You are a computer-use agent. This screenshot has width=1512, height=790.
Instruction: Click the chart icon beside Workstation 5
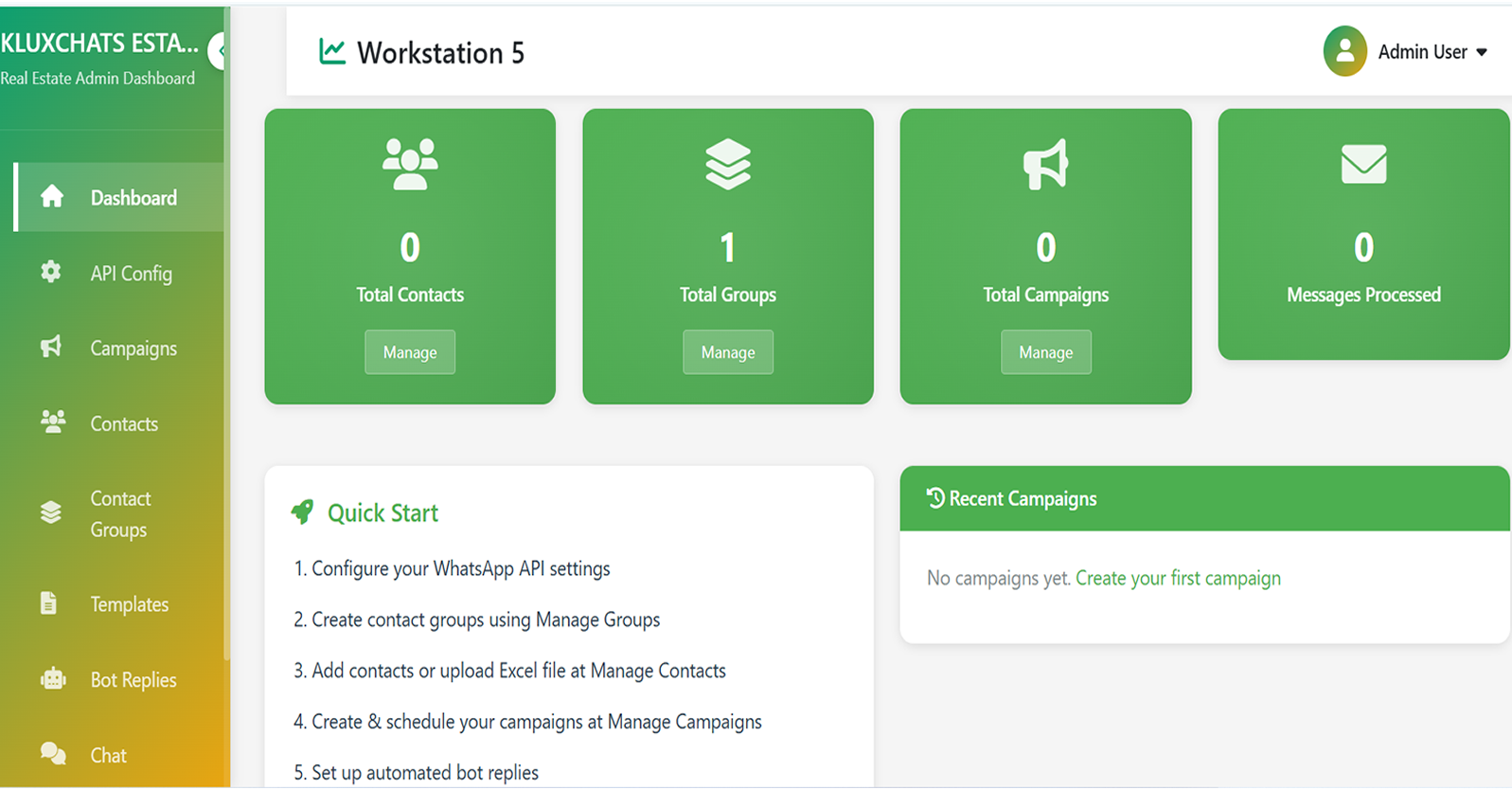pos(332,51)
